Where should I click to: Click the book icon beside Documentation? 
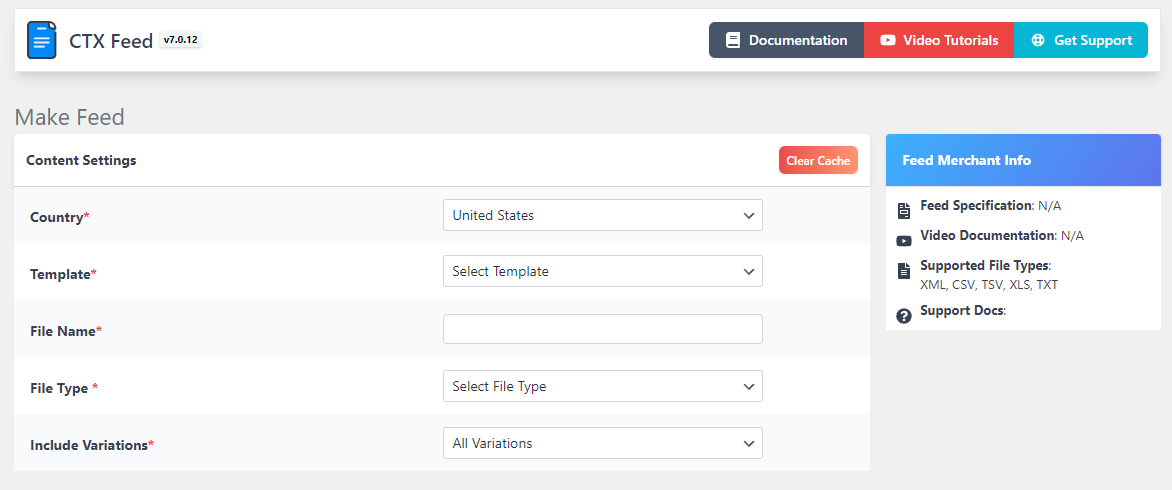pyautogui.click(x=733, y=41)
